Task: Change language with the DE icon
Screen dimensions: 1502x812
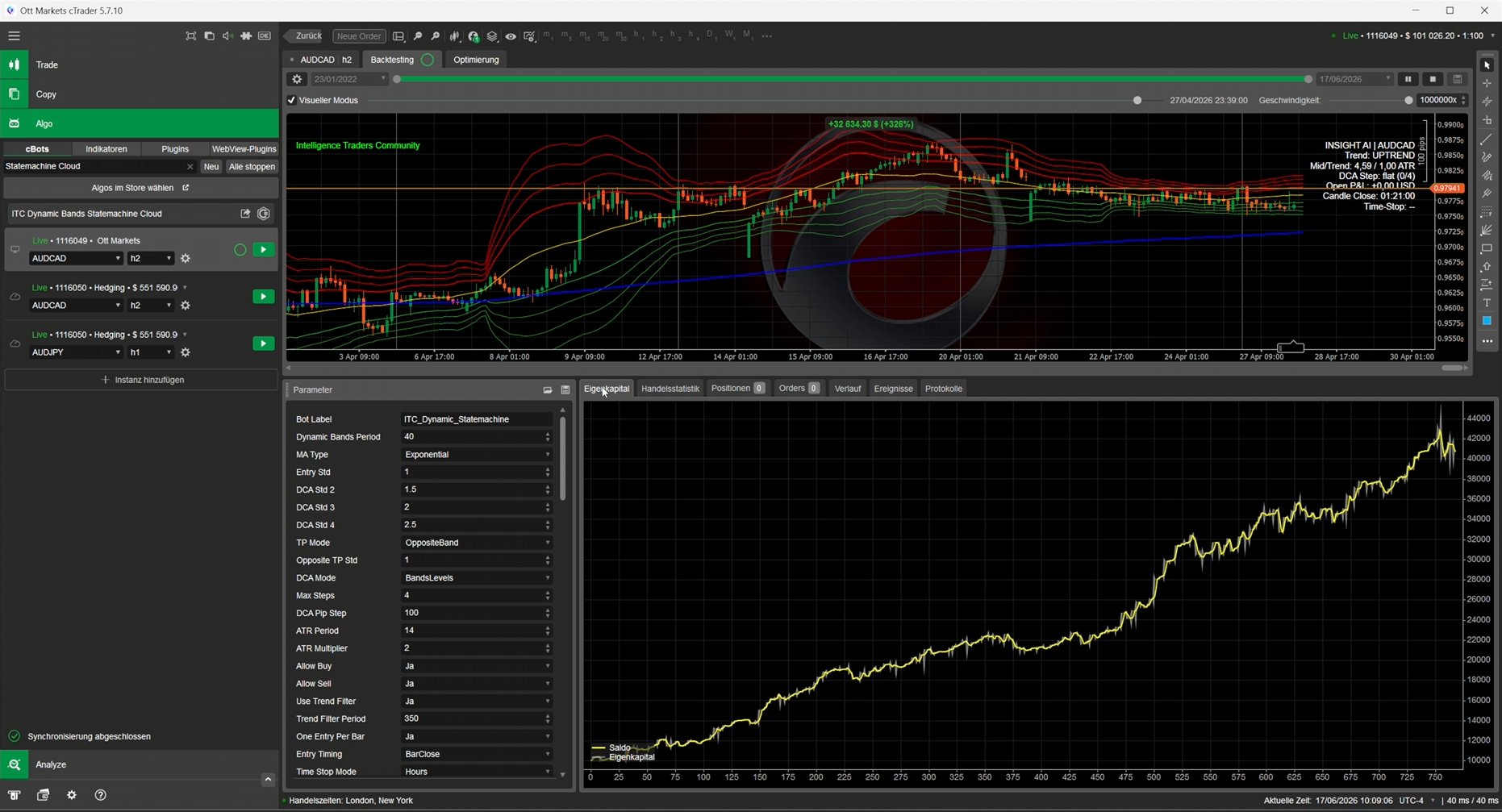Action: tap(265, 35)
